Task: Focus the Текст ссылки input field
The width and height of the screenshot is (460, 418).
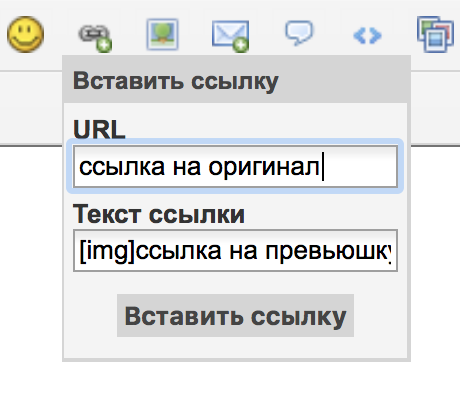Action: pyautogui.click(x=235, y=250)
